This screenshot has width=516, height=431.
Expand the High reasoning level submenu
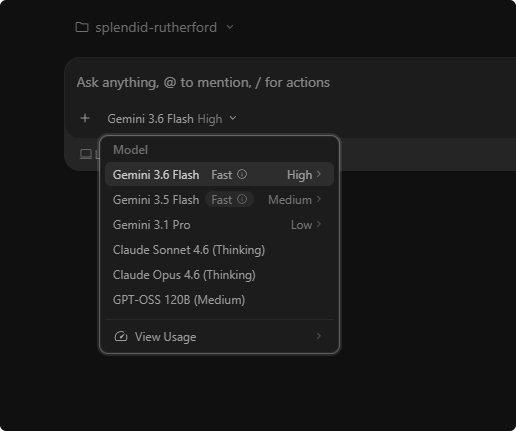(x=304, y=175)
